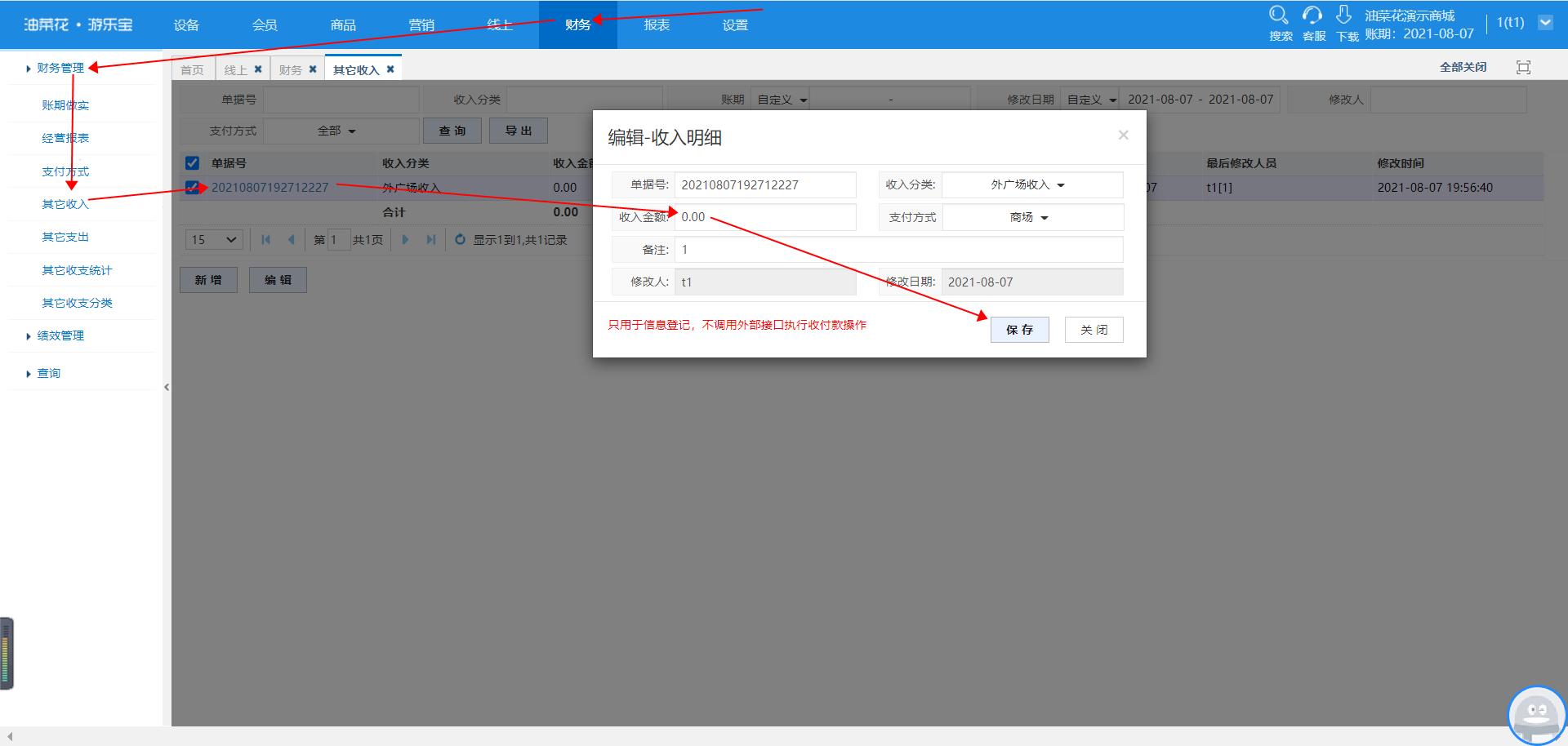Open the 报表 top menu
This screenshot has height=746, width=1568.
pyautogui.click(x=657, y=25)
